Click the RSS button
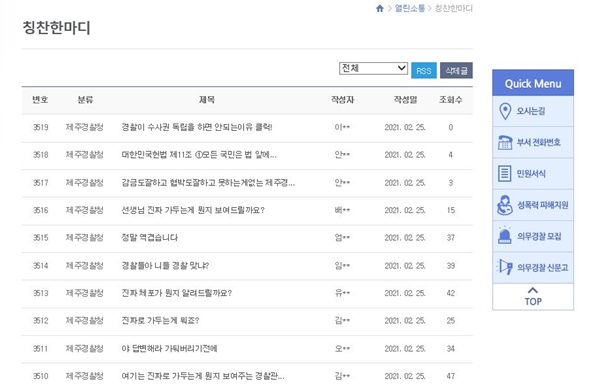The width and height of the screenshot is (600, 384). (424, 71)
